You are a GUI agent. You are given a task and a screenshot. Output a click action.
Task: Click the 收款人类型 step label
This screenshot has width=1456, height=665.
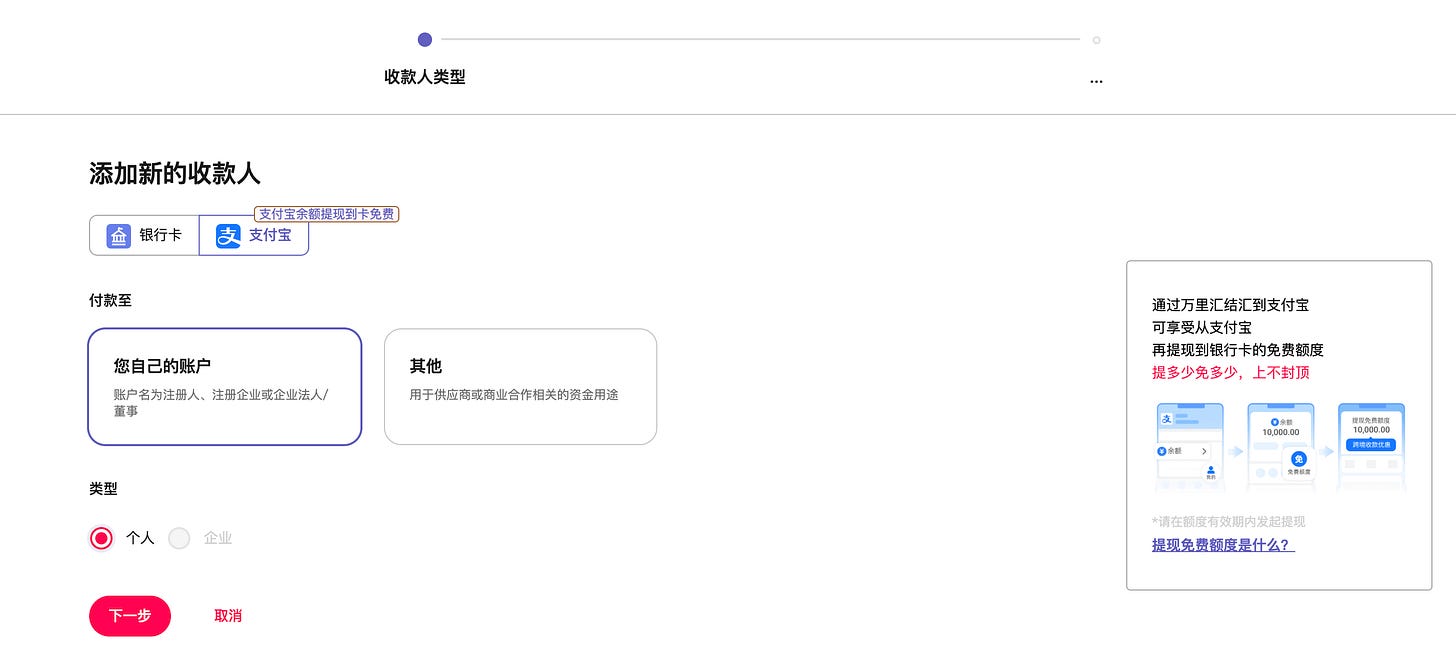point(425,77)
